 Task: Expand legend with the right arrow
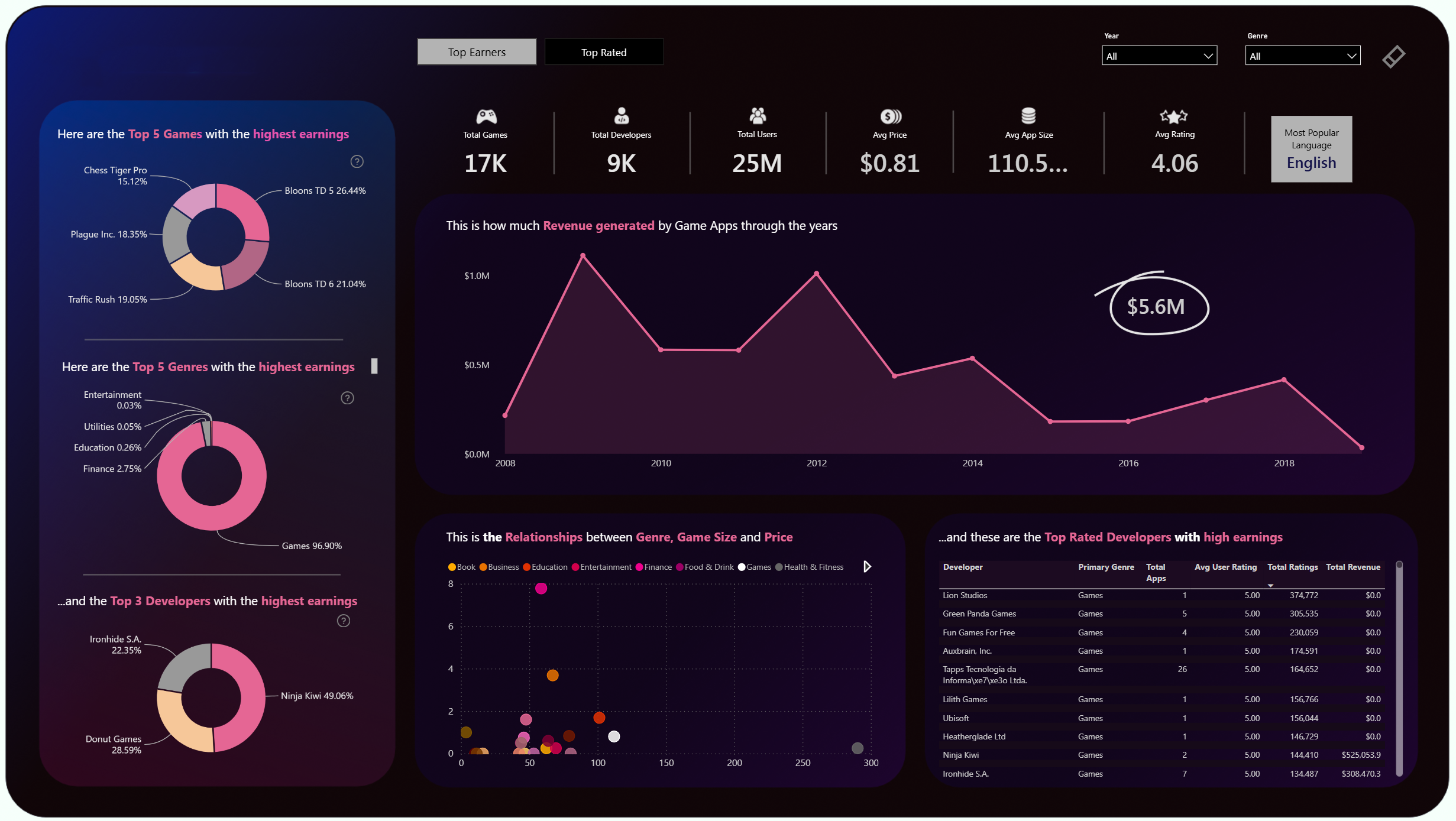(x=867, y=567)
